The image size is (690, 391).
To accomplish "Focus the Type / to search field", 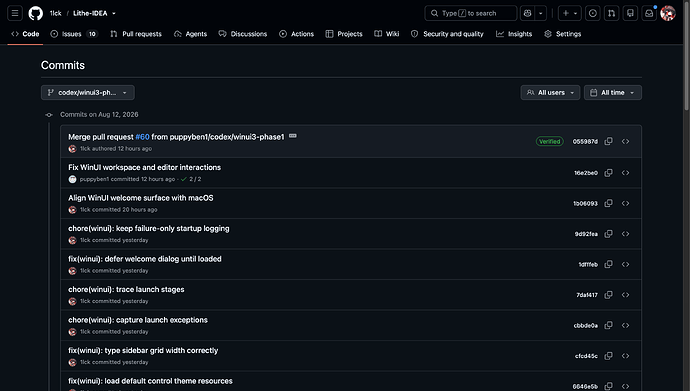I will 470,13.
